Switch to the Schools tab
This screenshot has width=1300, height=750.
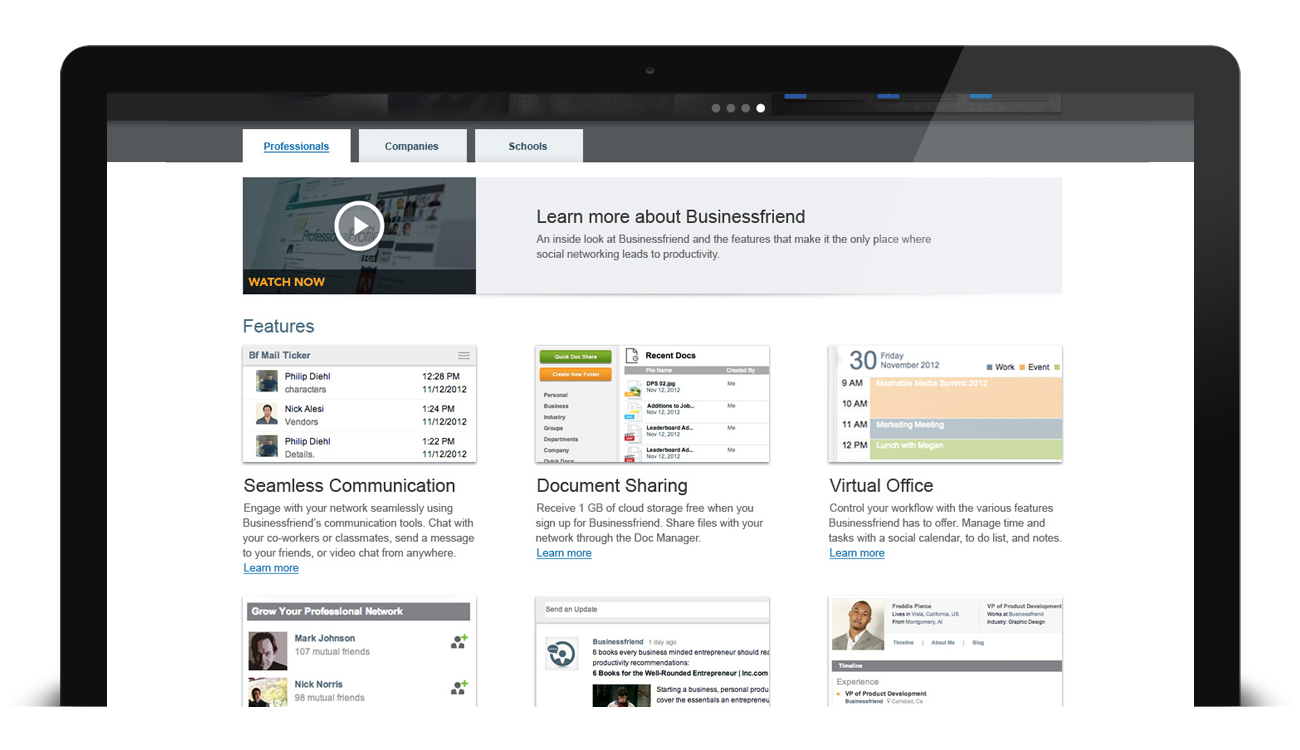[528, 146]
